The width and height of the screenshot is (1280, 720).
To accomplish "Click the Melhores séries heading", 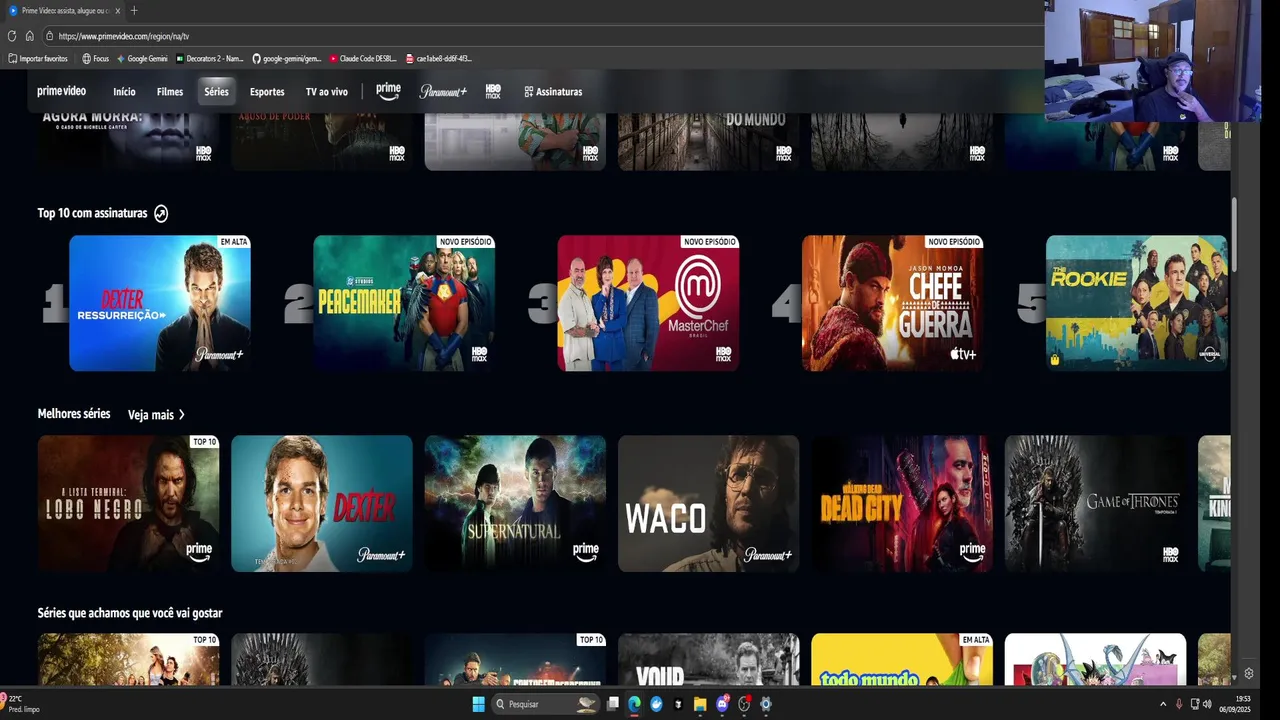I will [x=74, y=414].
